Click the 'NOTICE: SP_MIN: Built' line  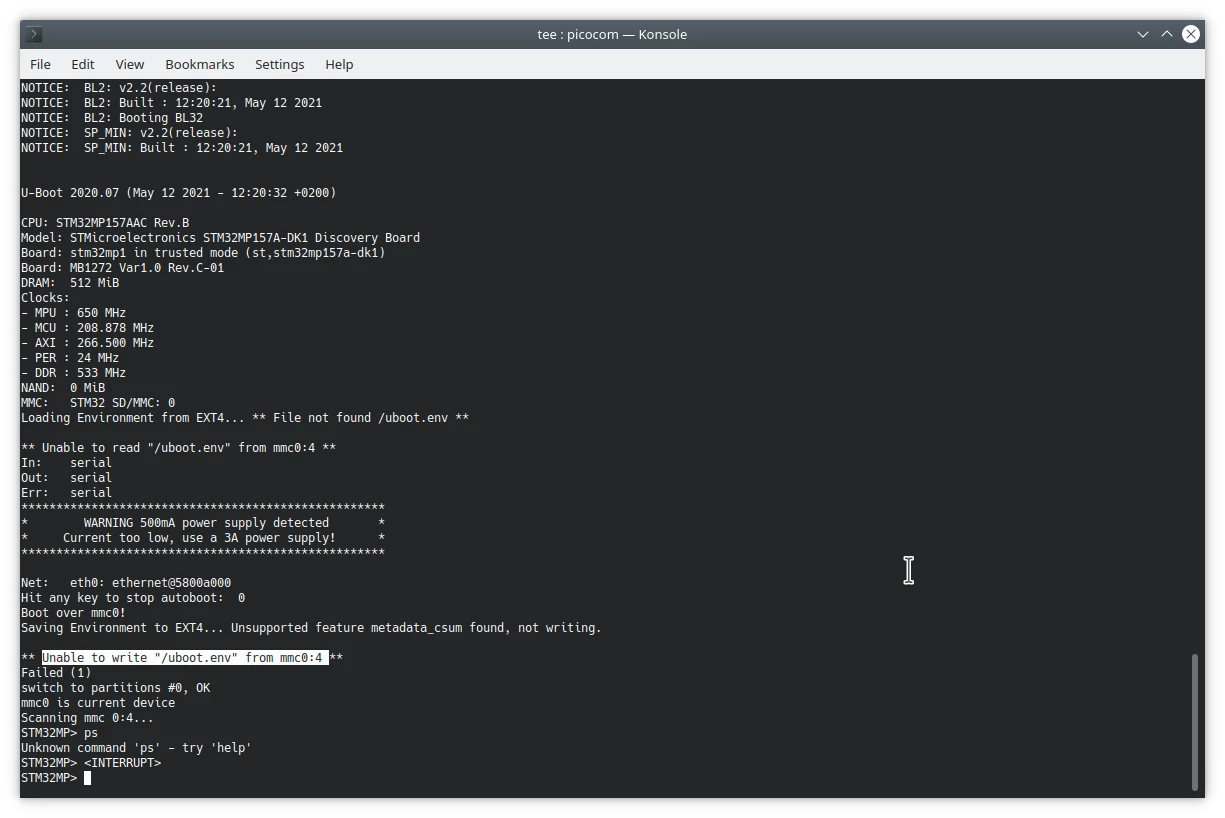[x=182, y=148]
